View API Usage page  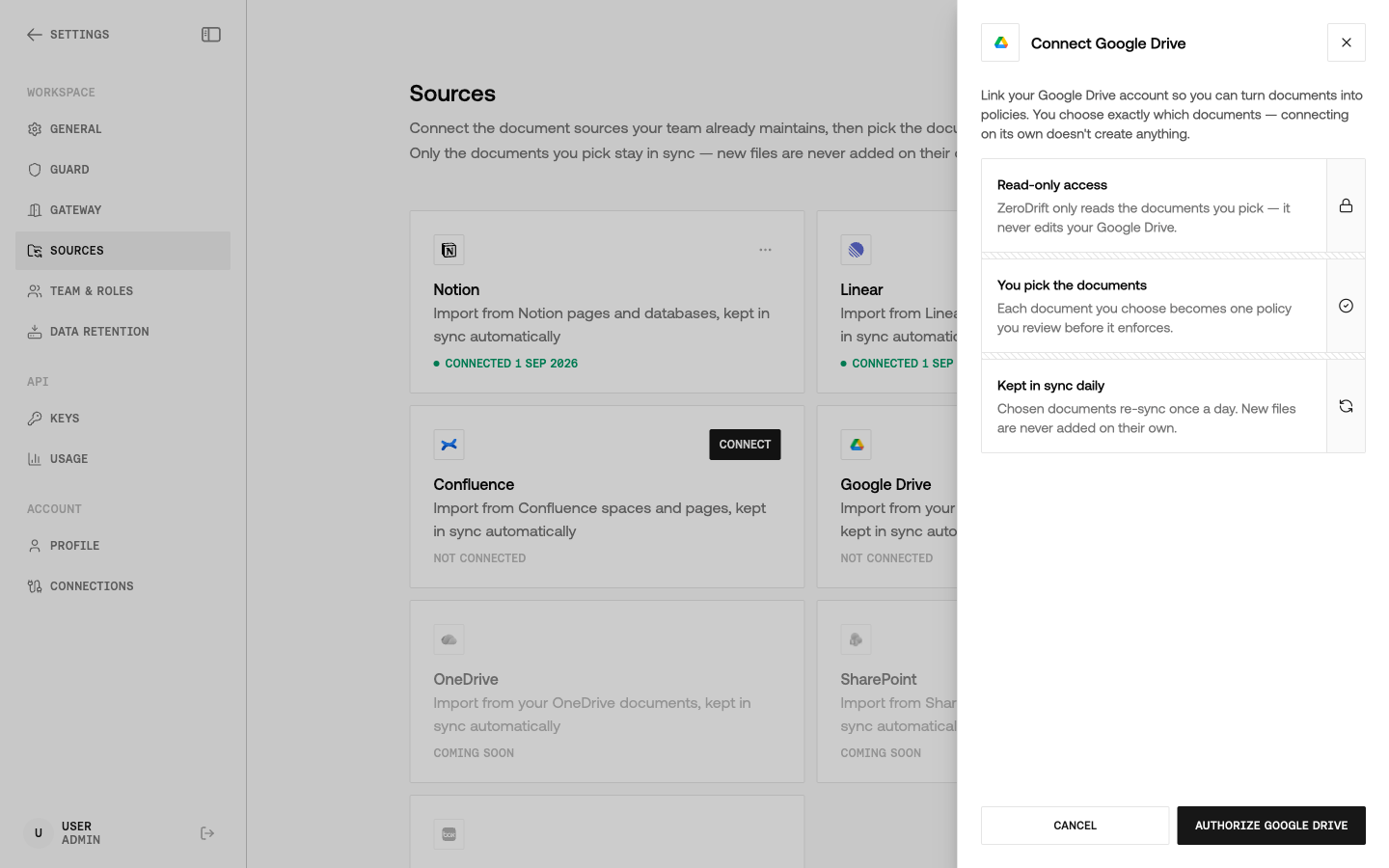(x=123, y=459)
